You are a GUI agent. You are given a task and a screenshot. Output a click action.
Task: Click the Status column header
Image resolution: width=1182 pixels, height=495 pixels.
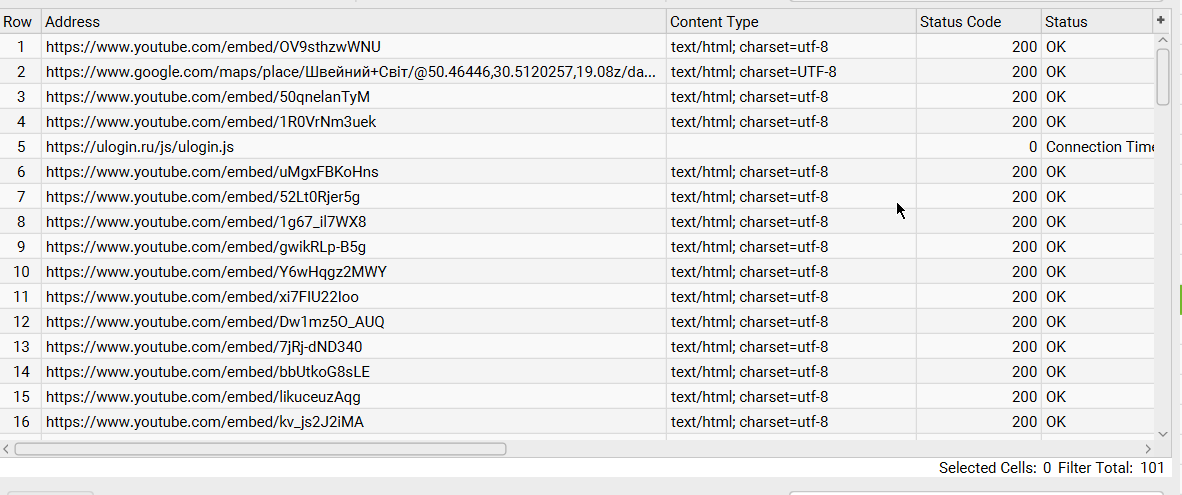(x=1095, y=22)
